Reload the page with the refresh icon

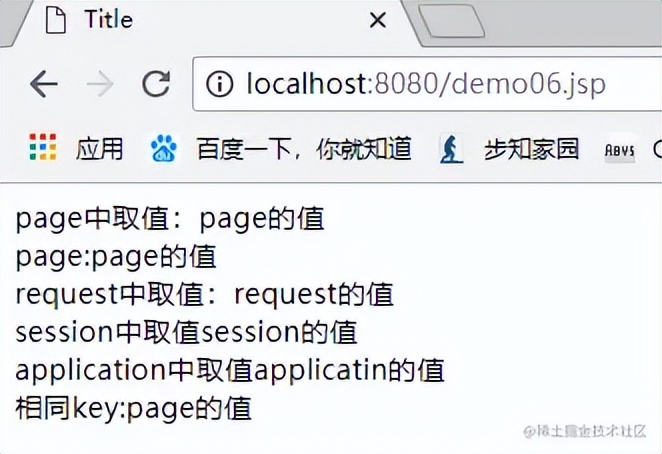[156, 84]
